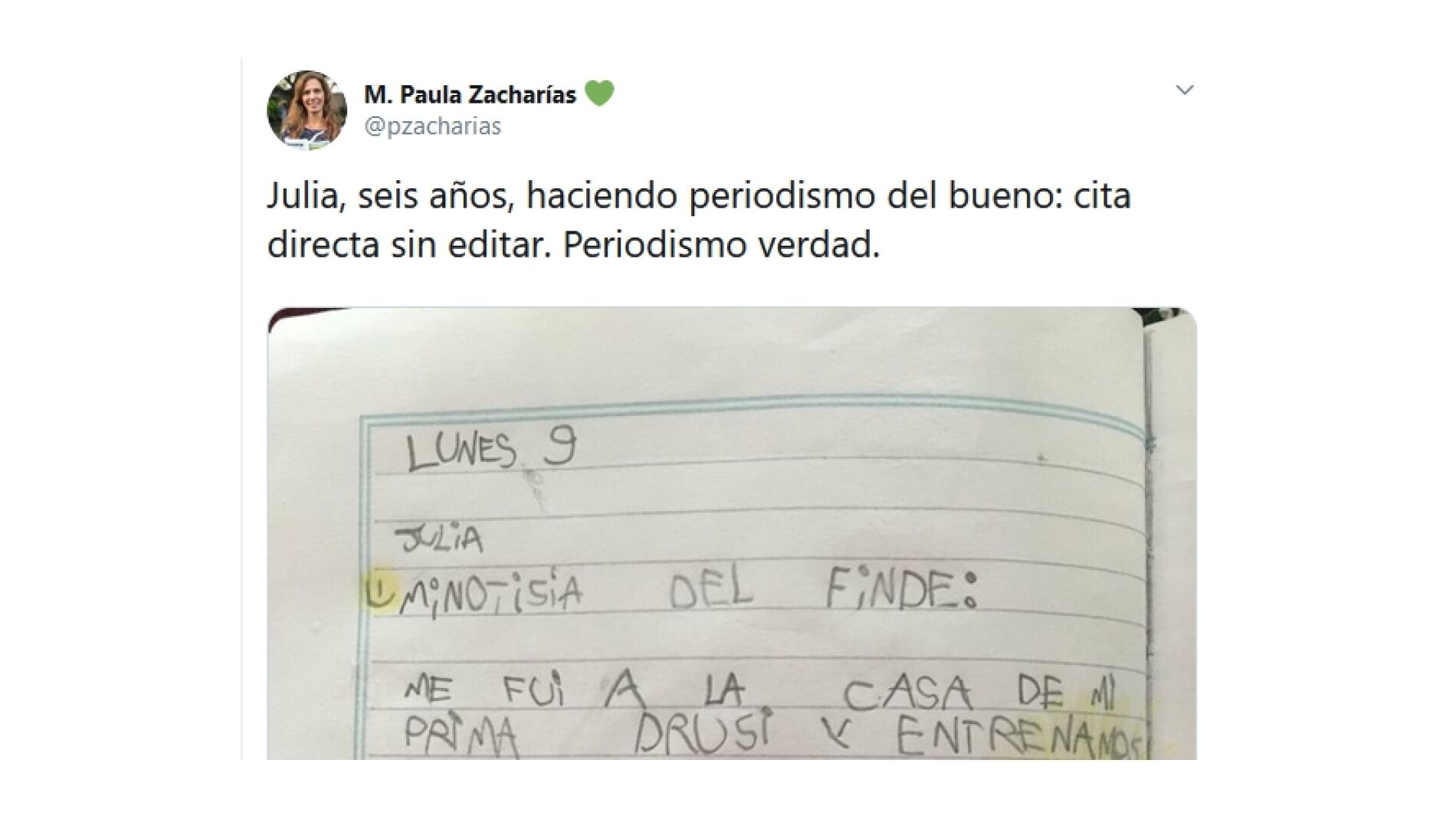Image resolution: width=1456 pixels, height=819 pixels.
Task: Click the phrase cita directa sin editar
Action: tap(408, 245)
